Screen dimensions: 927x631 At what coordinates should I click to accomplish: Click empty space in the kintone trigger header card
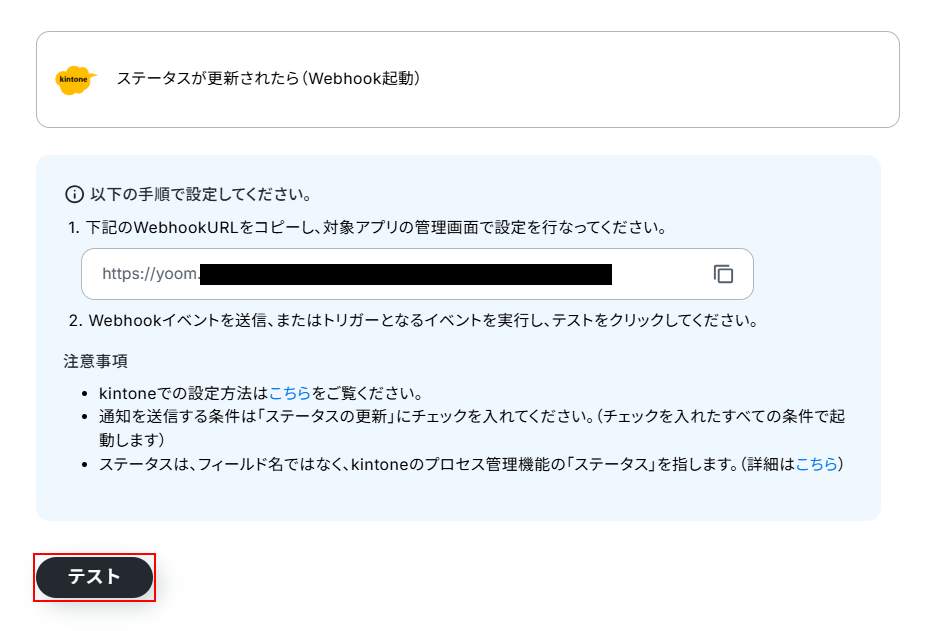click(650, 79)
